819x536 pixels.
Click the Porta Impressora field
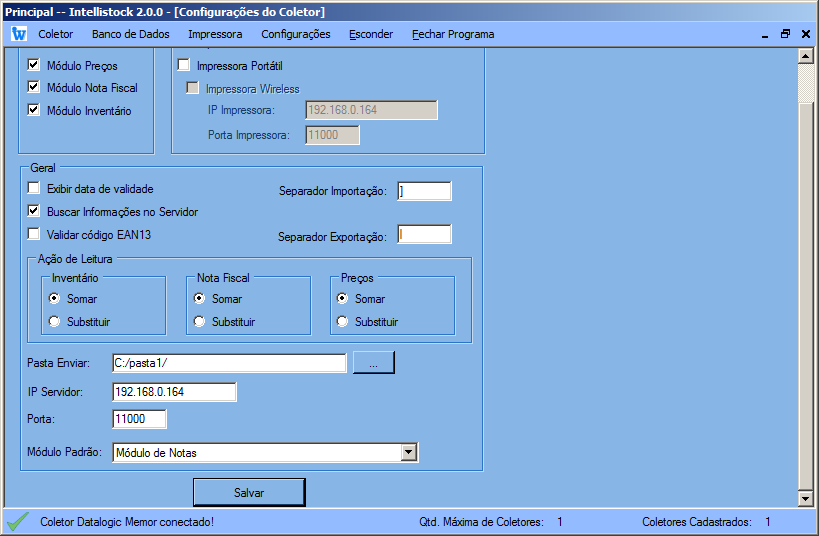coord(332,135)
